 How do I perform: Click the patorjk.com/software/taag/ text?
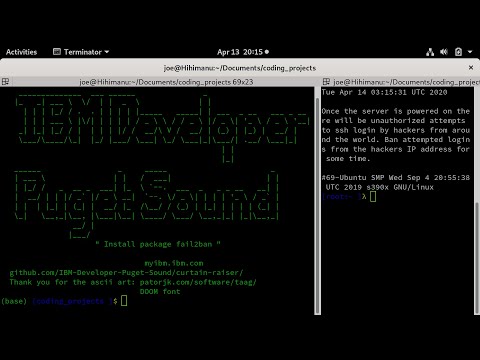(x=198, y=282)
